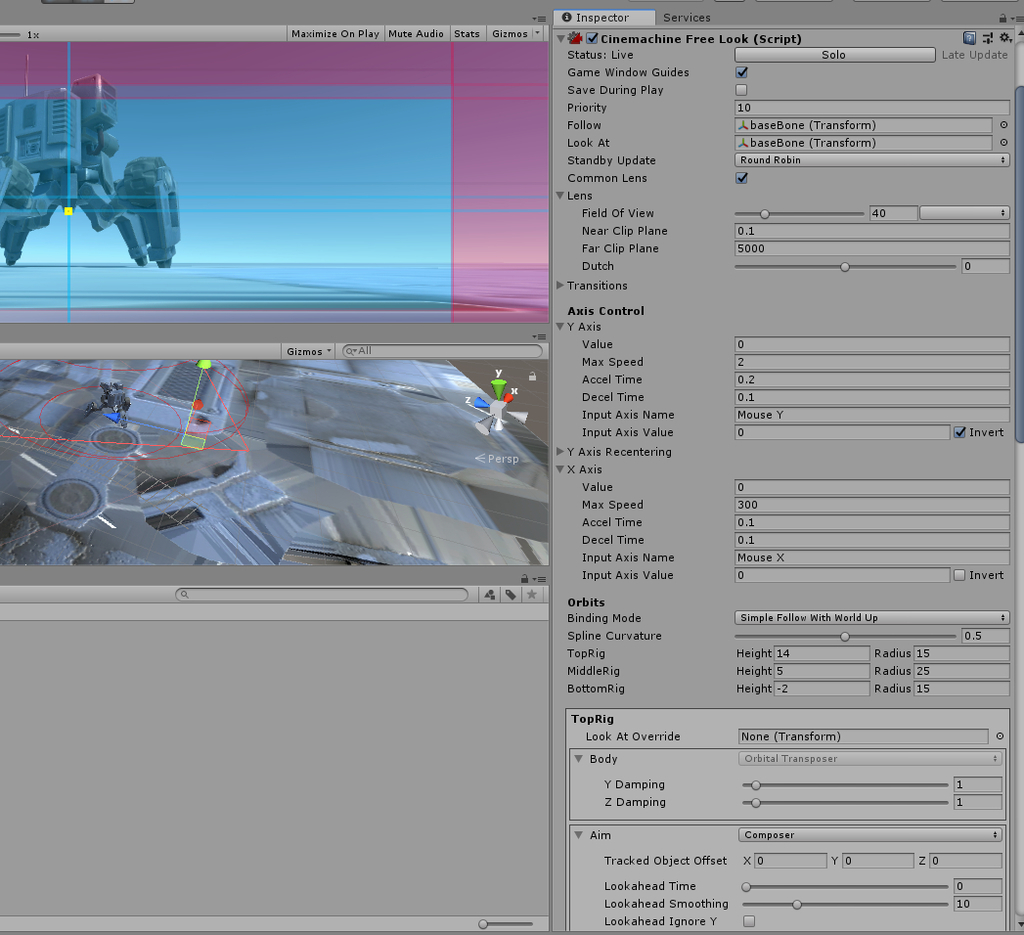Show Stats in Game view
The width and height of the screenshot is (1024, 935).
467,33
